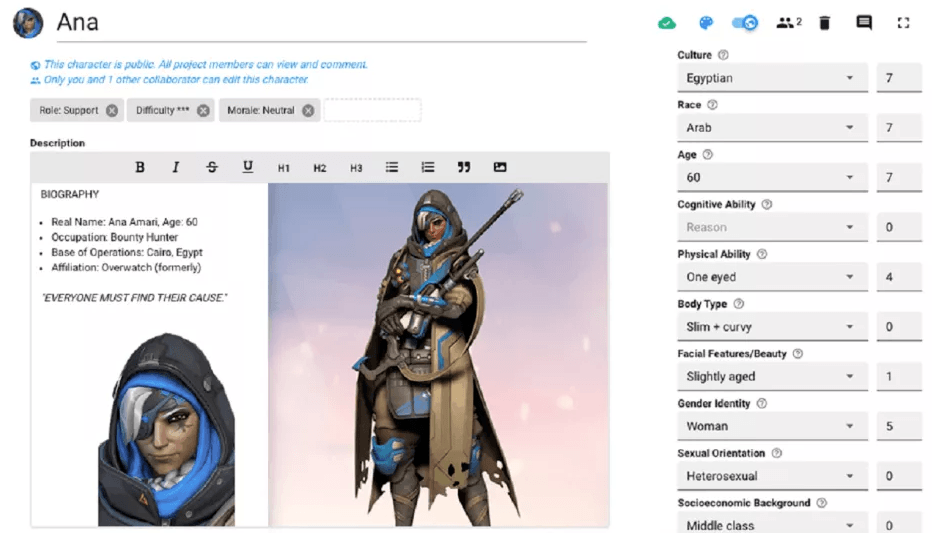Viewport: 935px width, 533px height.
Task: Remove the Morale: Neutral tag
Action: click(308, 110)
